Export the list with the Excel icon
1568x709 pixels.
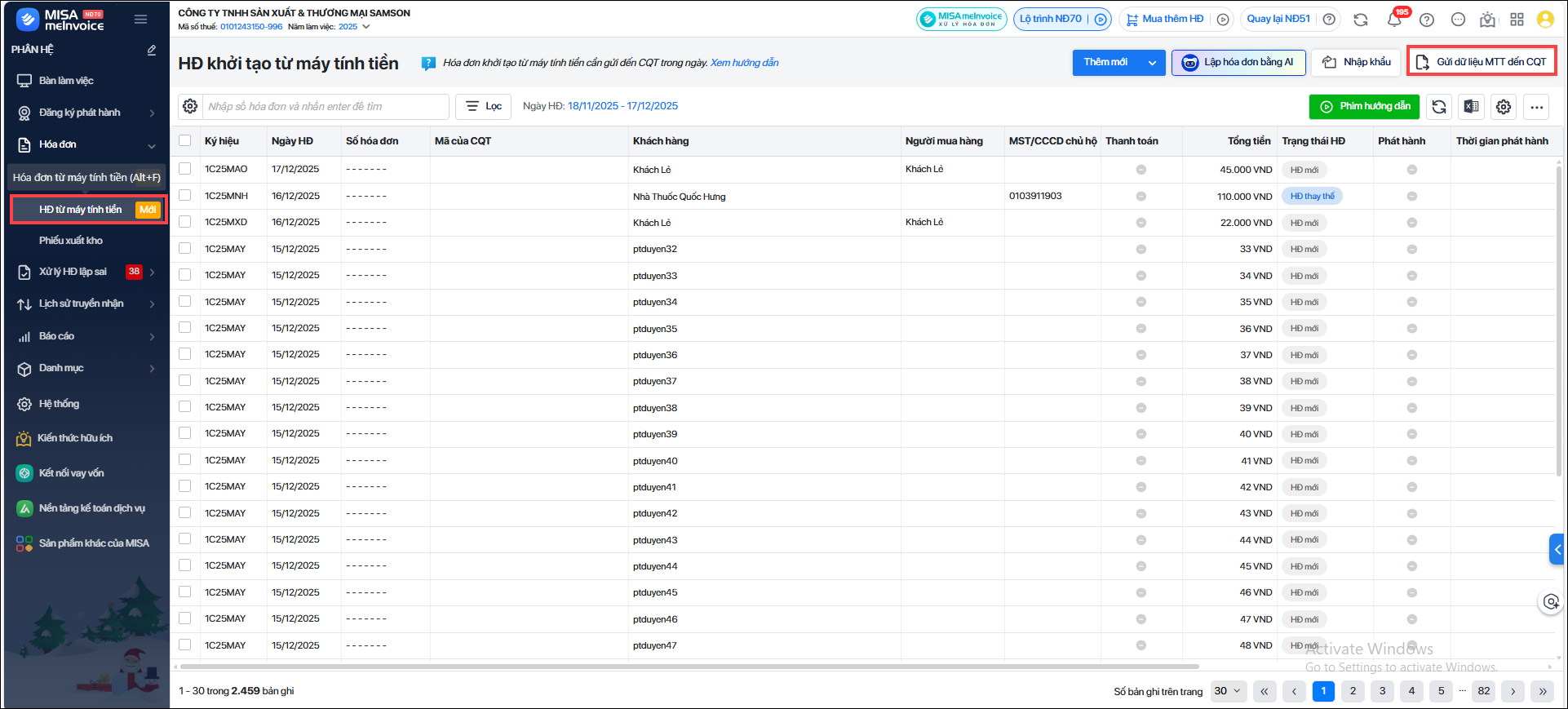(x=1472, y=107)
